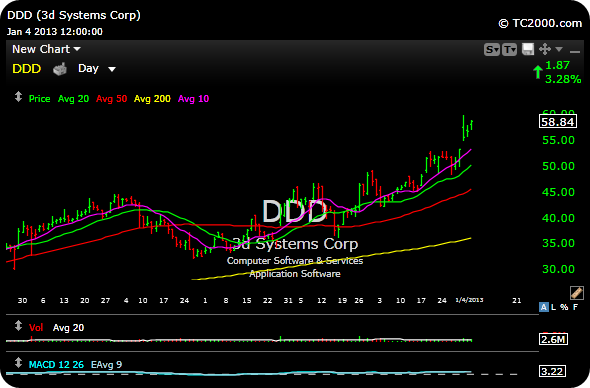The height and width of the screenshot is (388, 590).
Task: Click the 21 date axis label
Action: (517, 300)
